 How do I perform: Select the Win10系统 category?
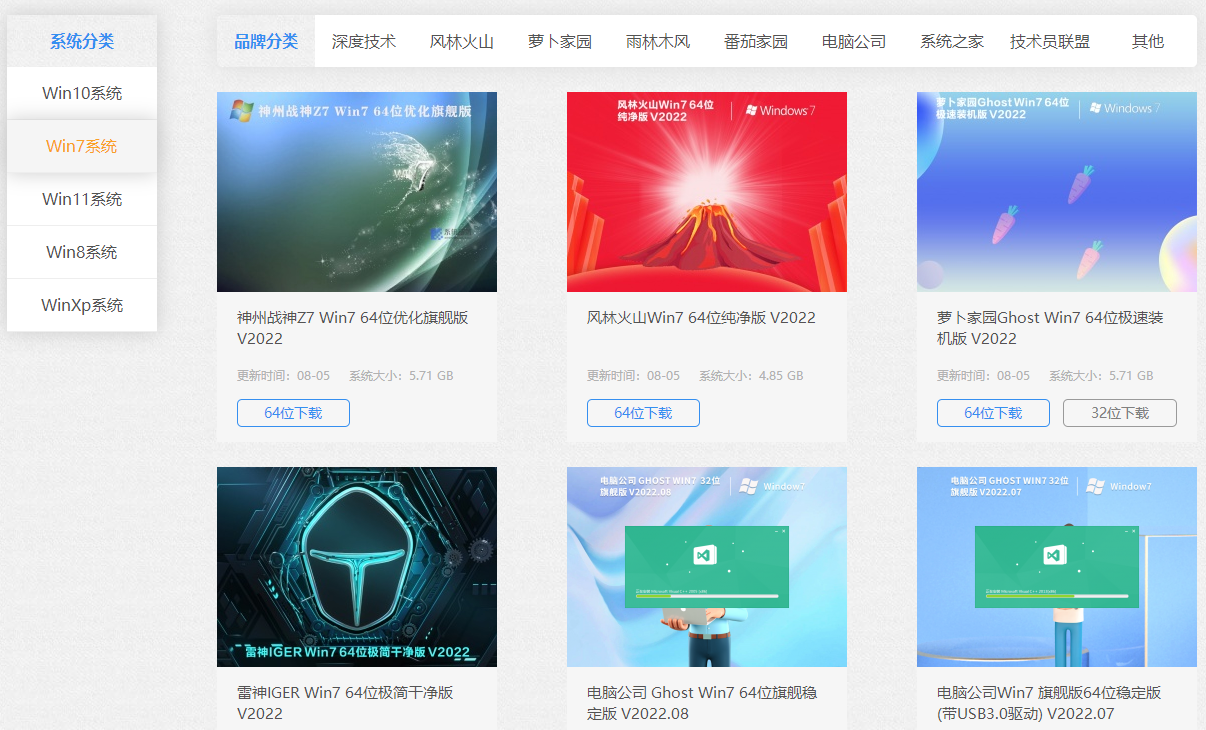82,93
